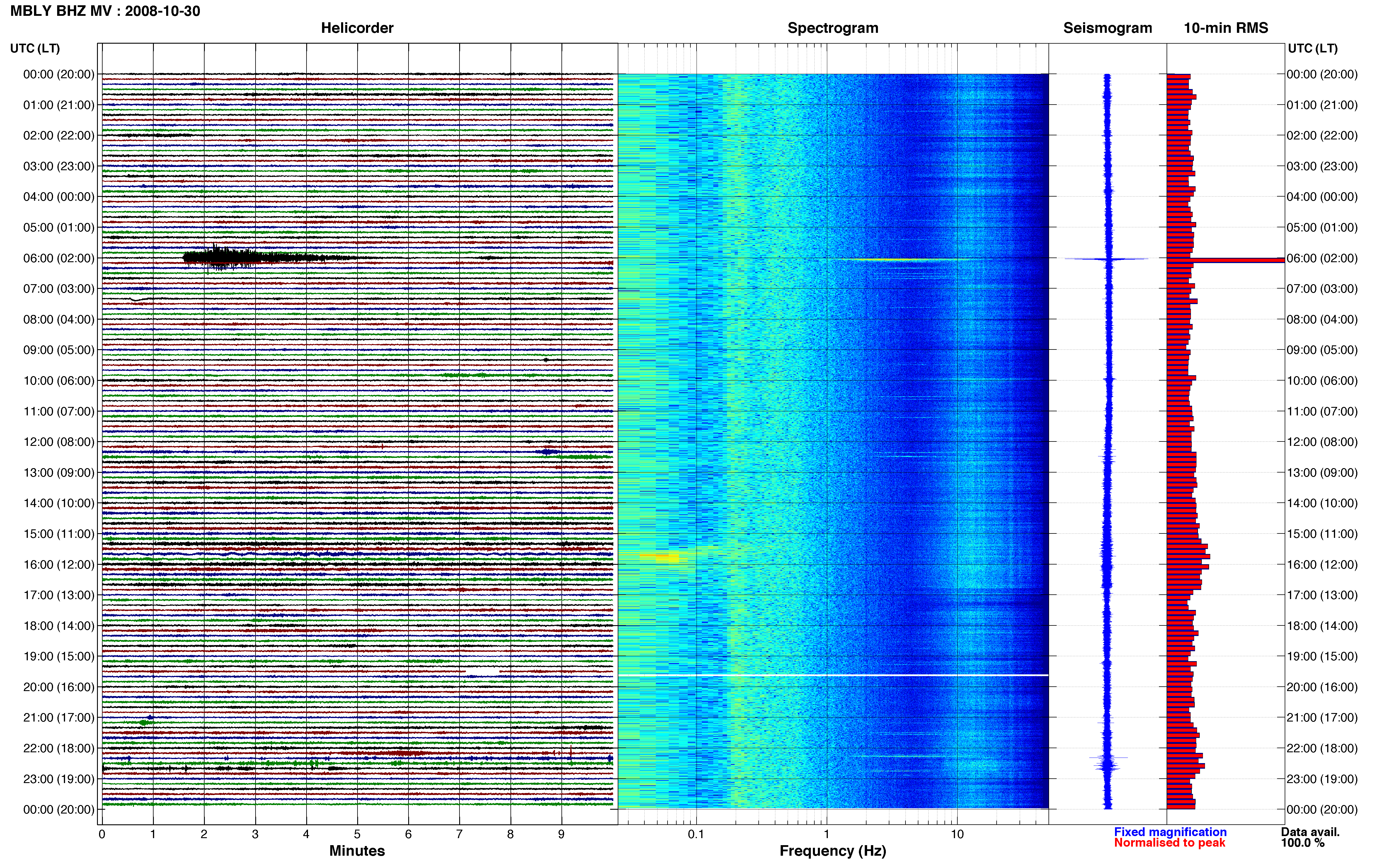The width and height of the screenshot is (1389, 868).
Task: Click the 'Frequency (Hz)' axis label
Action: [x=833, y=851]
